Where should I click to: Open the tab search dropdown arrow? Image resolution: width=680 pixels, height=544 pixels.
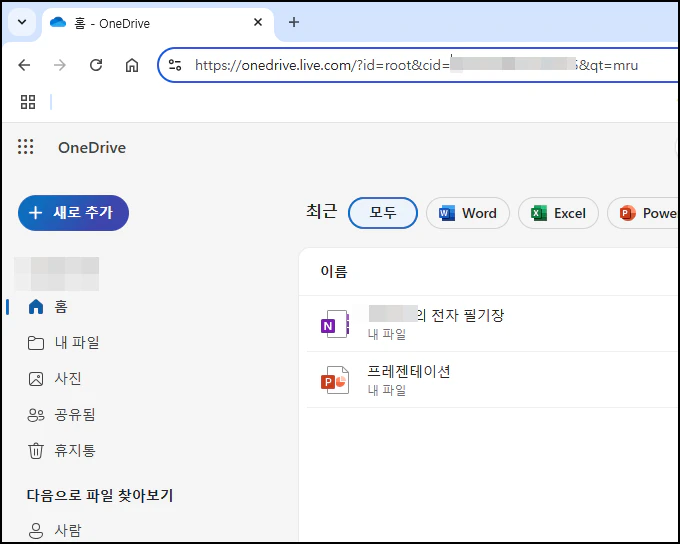(22, 22)
